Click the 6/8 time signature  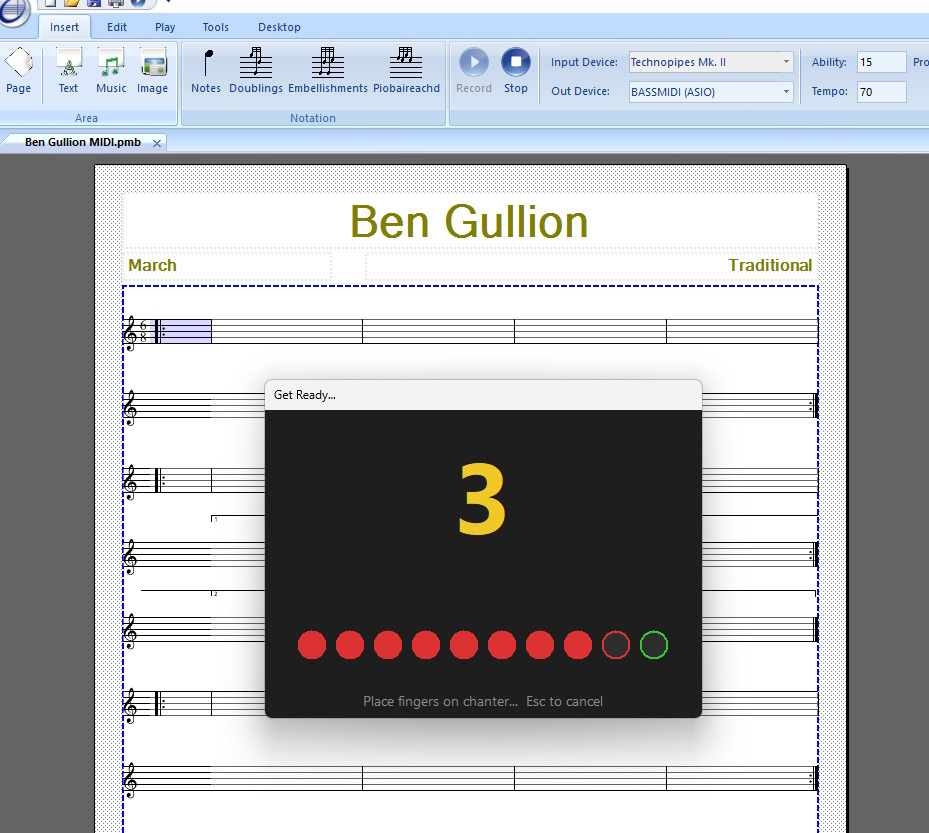(x=143, y=331)
